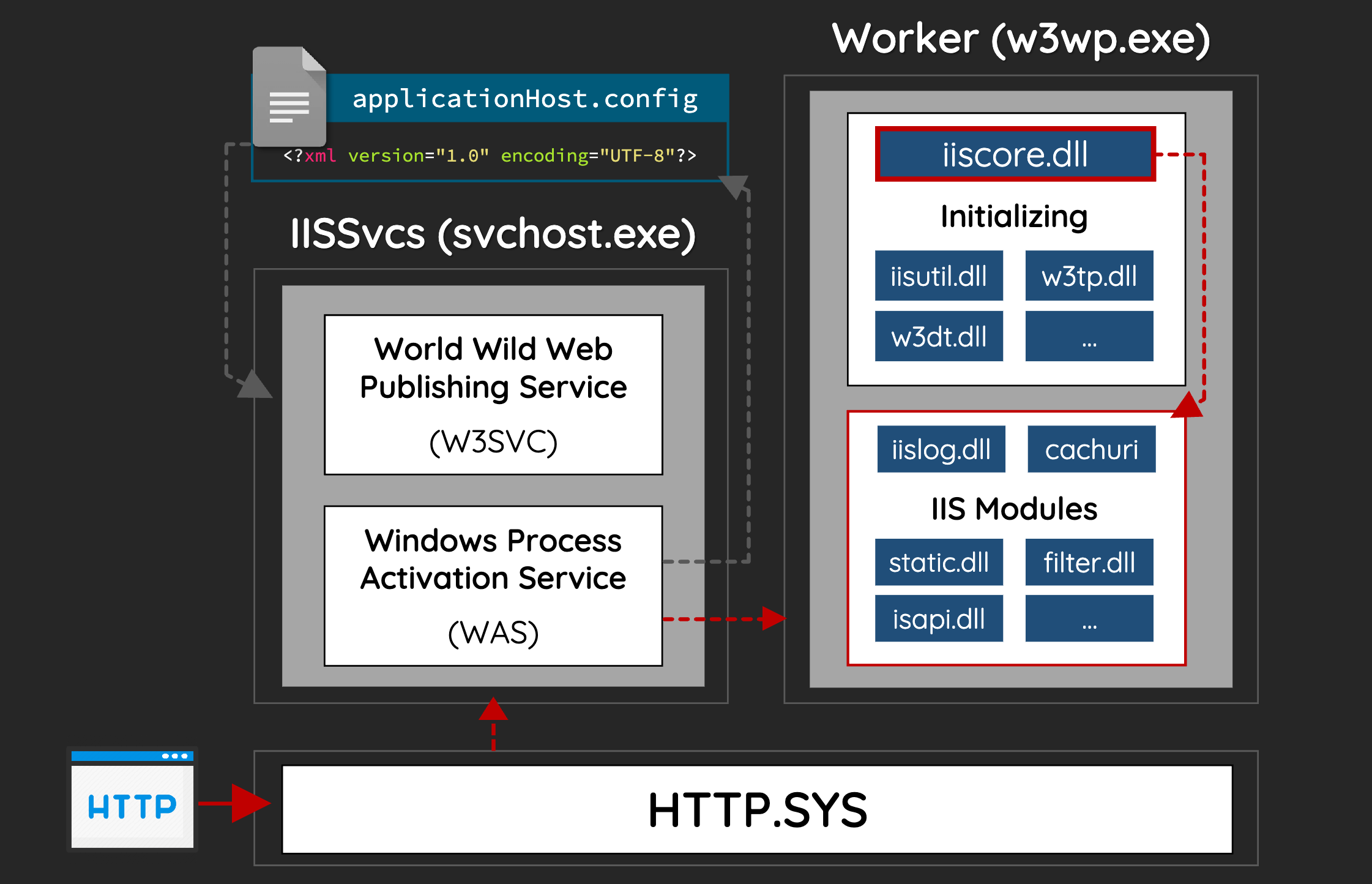Screen dimensions: 1372x884
Task: Click the xml version encoding line
Action: tap(490, 155)
